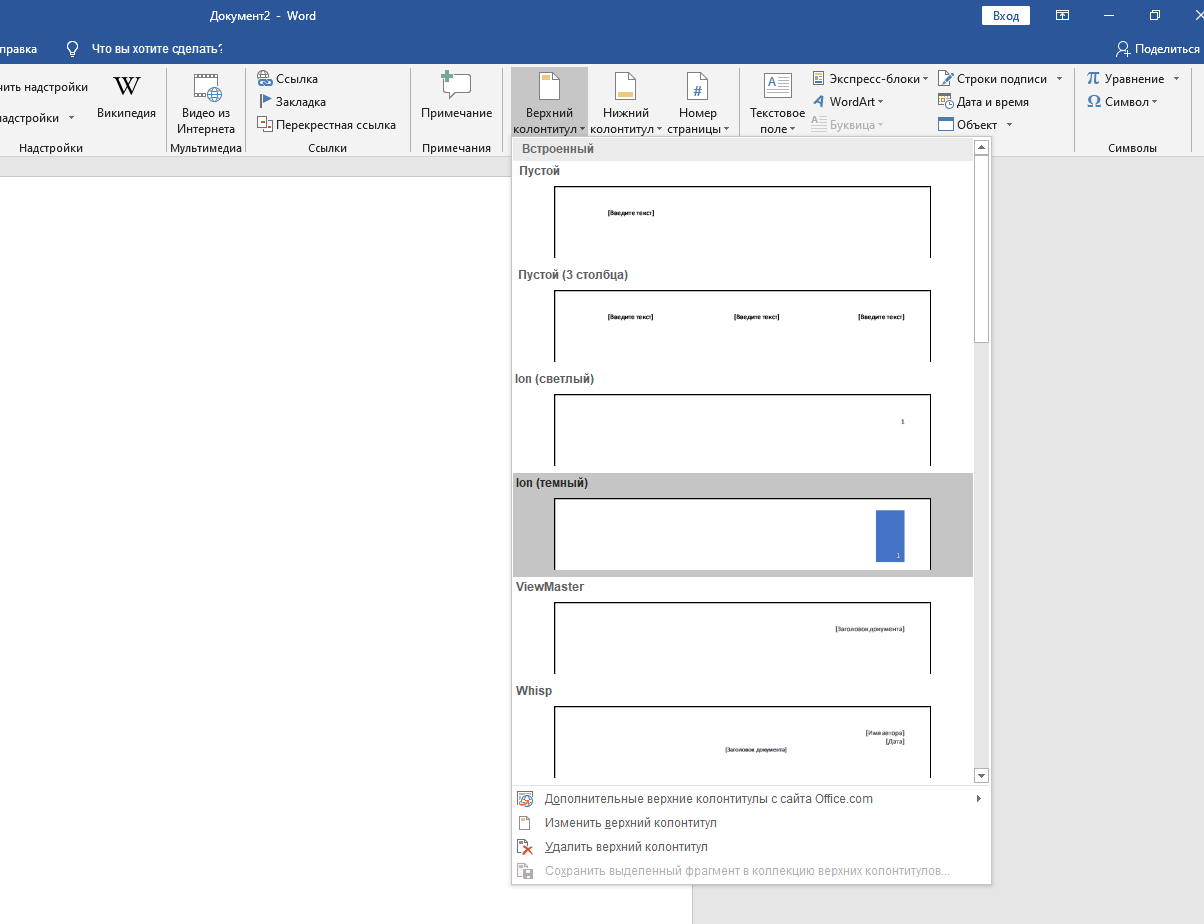Insert a Перекрестная ссылка cross-reference
The width and height of the screenshot is (1204, 924).
point(327,125)
